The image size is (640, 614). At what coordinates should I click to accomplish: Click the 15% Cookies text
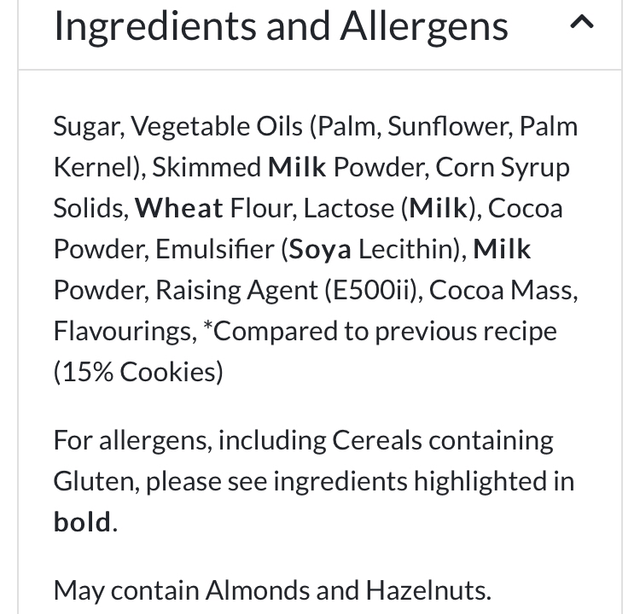[138, 372]
